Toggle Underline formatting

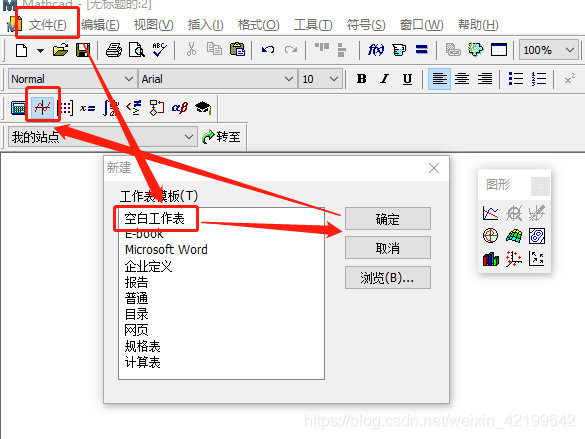click(407, 79)
